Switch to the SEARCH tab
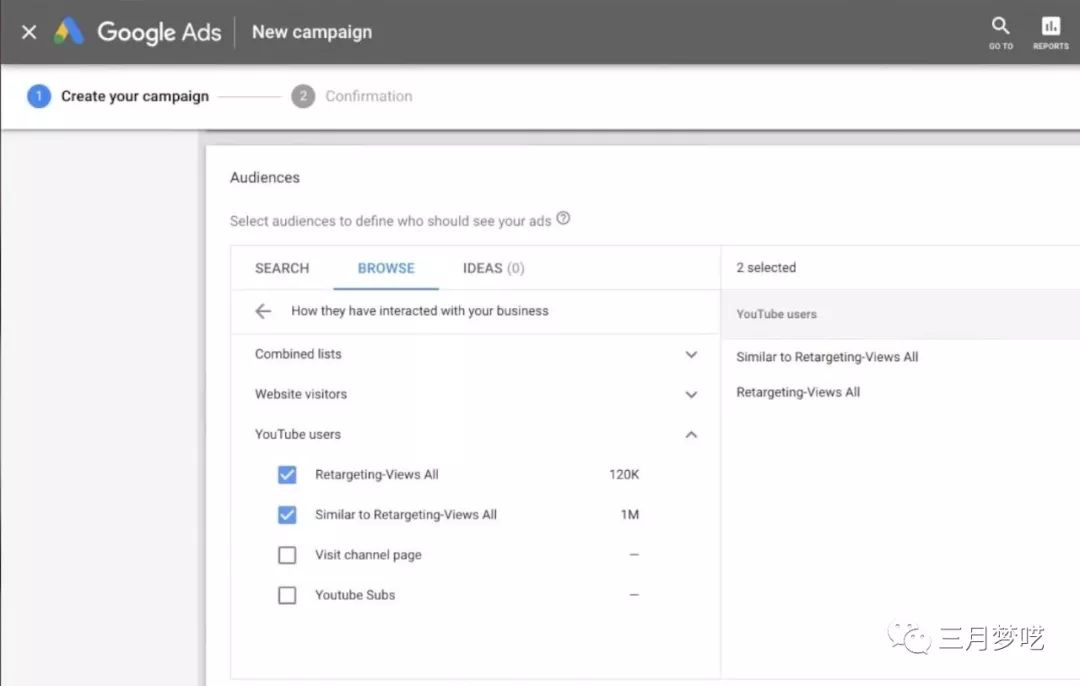The width and height of the screenshot is (1080, 686). pyautogui.click(x=282, y=268)
